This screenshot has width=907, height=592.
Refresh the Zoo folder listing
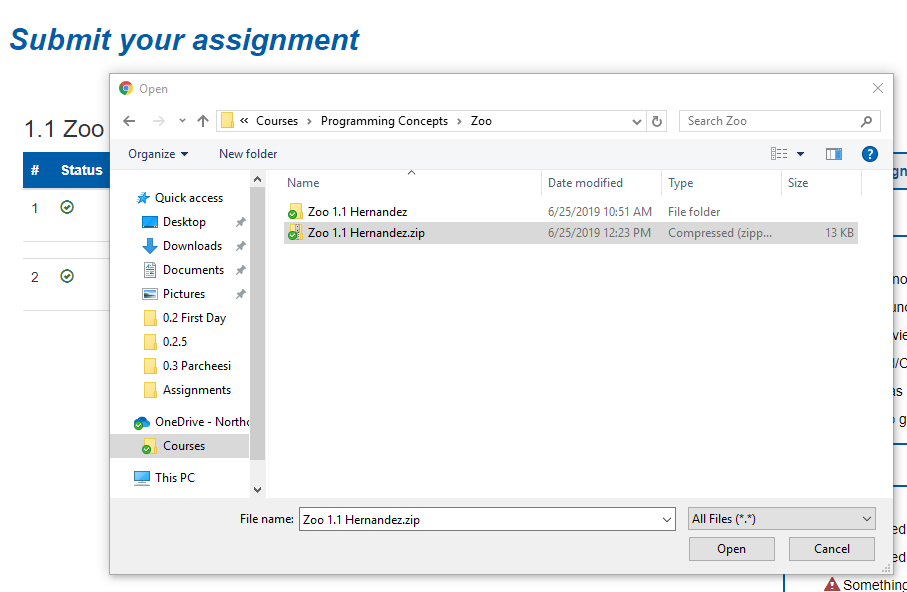coord(657,121)
